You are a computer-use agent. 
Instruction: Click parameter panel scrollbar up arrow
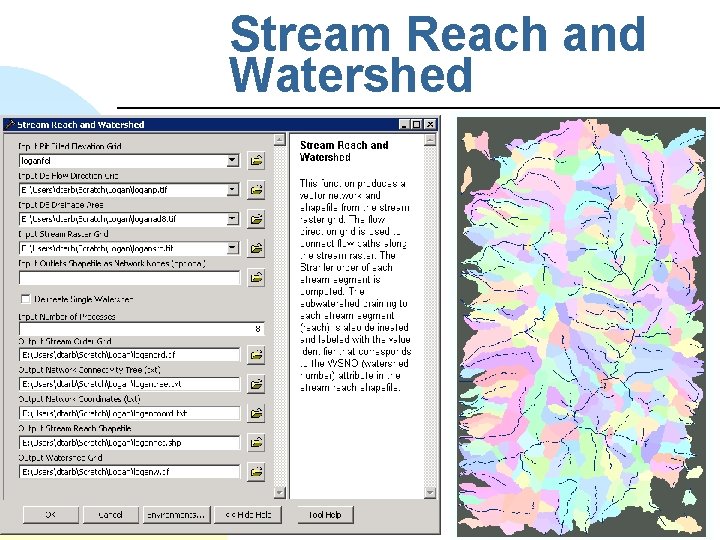point(280,140)
